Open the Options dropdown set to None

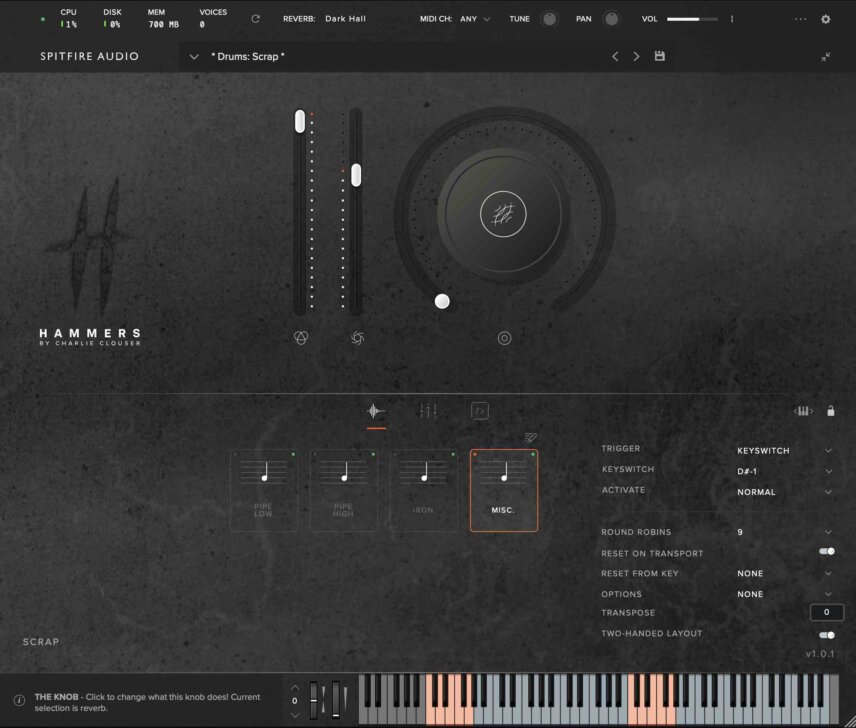784,594
